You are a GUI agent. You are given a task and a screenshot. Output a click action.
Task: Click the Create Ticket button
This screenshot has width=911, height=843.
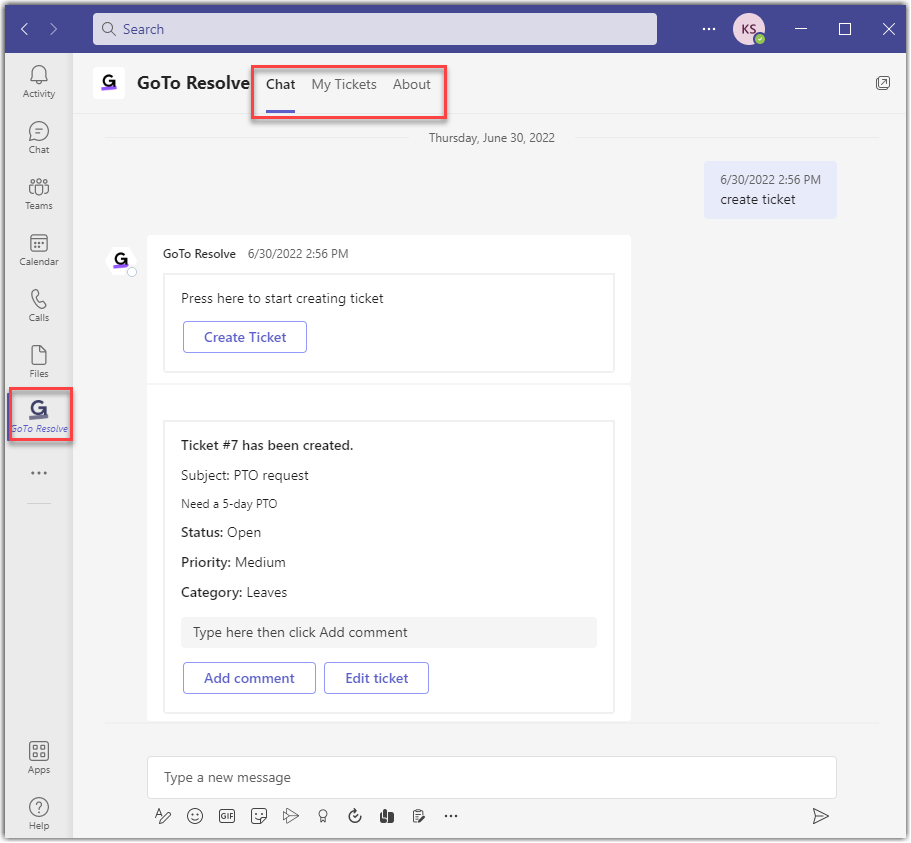(x=245, y=337)
